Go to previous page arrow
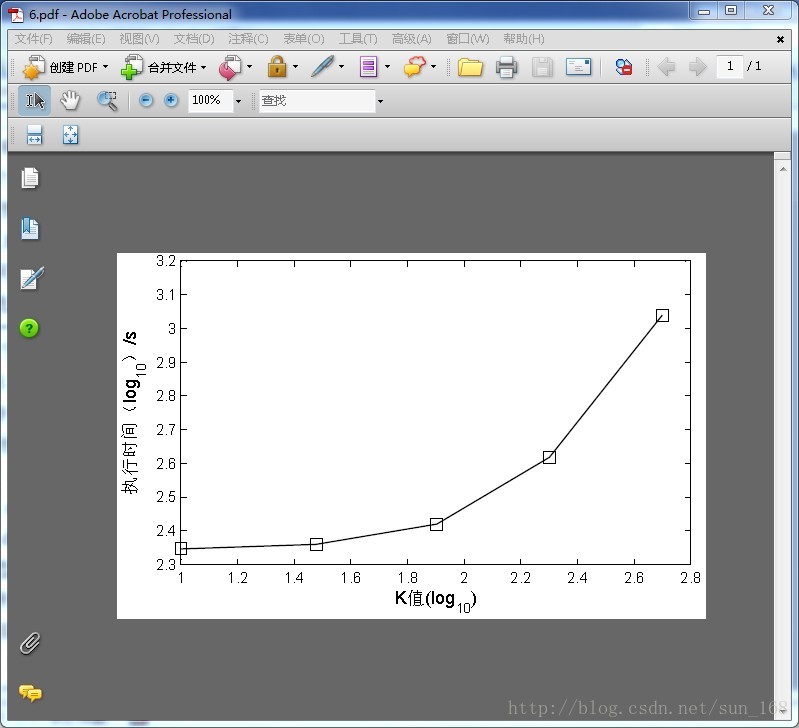Image resolution: width=799 pixels, height=728 pixels. [666, 67]
